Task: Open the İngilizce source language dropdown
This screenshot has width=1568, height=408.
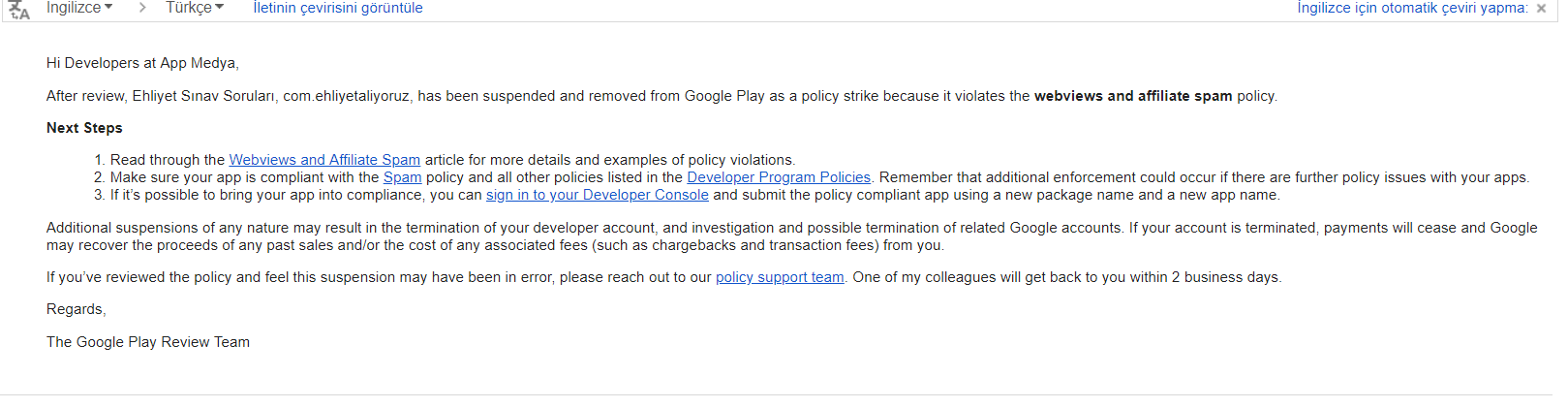Action: click(x=79, y=8)
